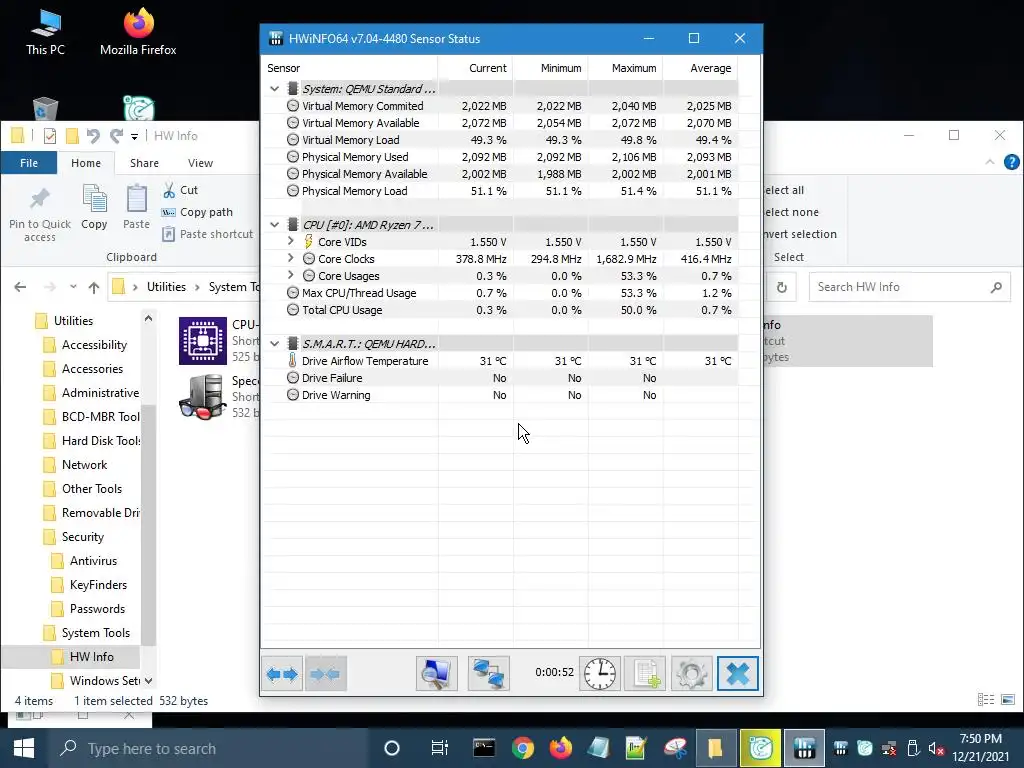
Task: Open the Quick Access Toolbar customize dropdown
Action: click(x=135, y=136)
